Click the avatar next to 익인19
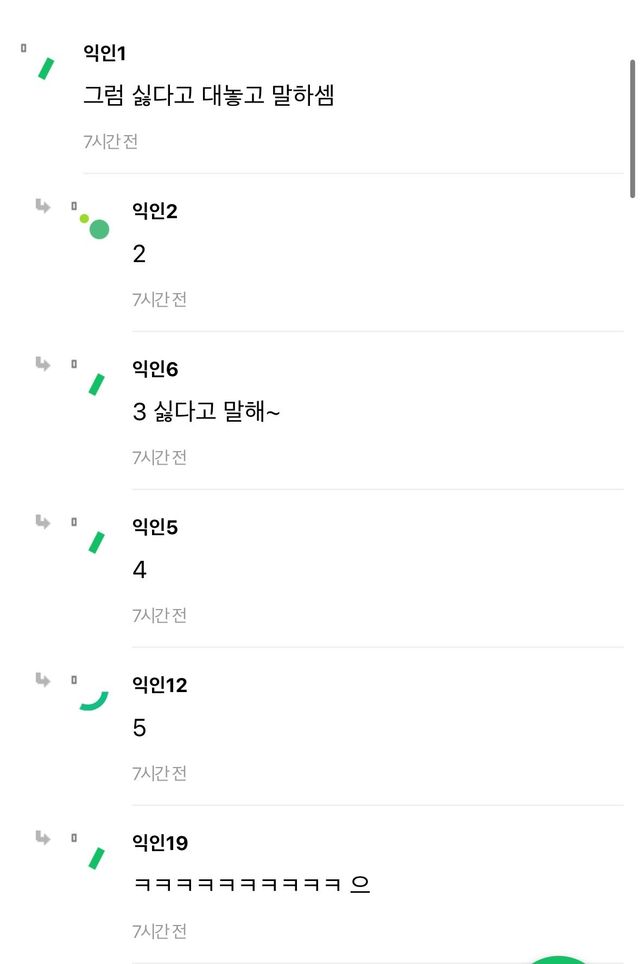The width and height of the screenshot is (640, 964). pos(97,858)
